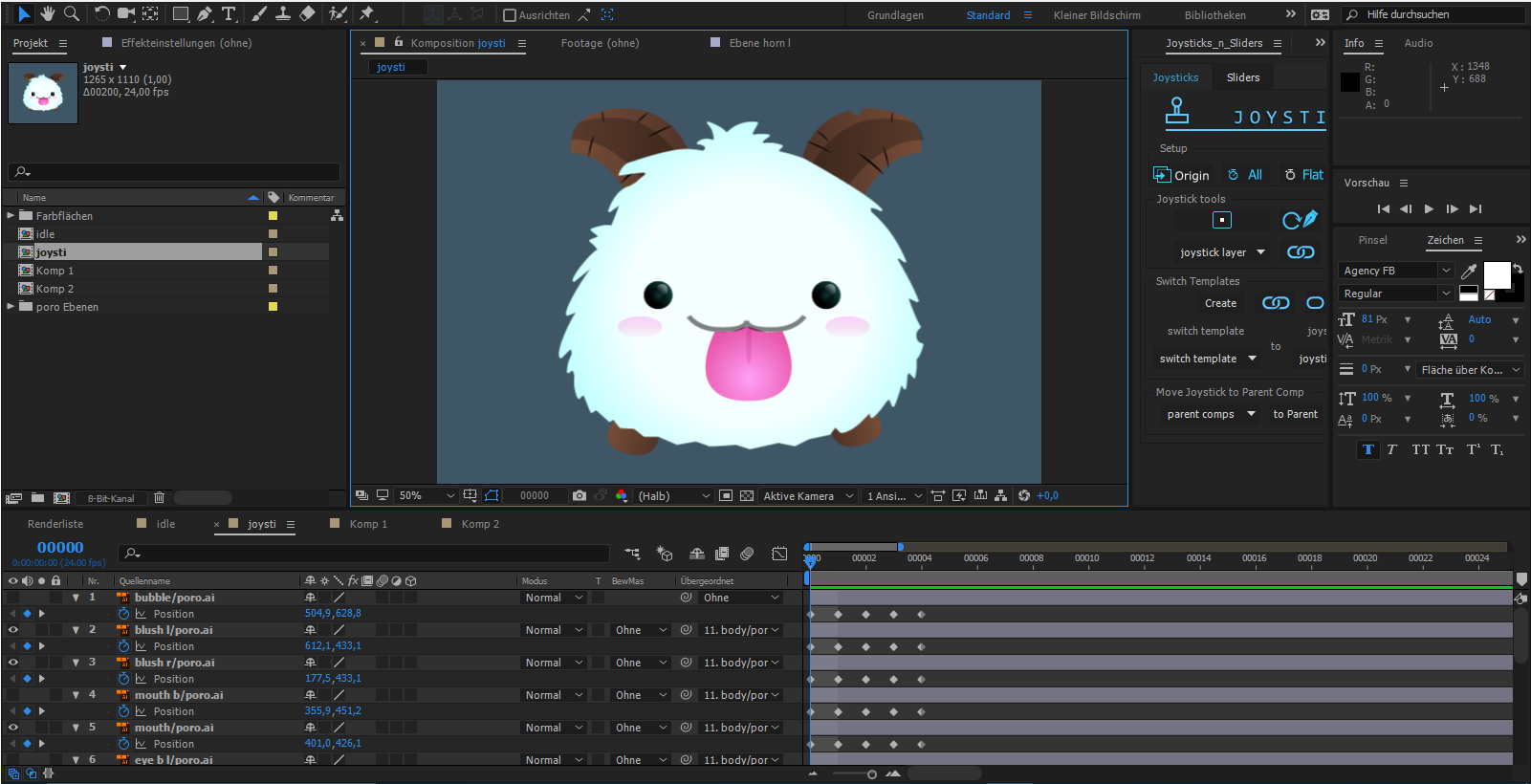Select the Pan Behind anchor tool
This screenshot has height=784, width=1531.
click(x=151, y=13)
